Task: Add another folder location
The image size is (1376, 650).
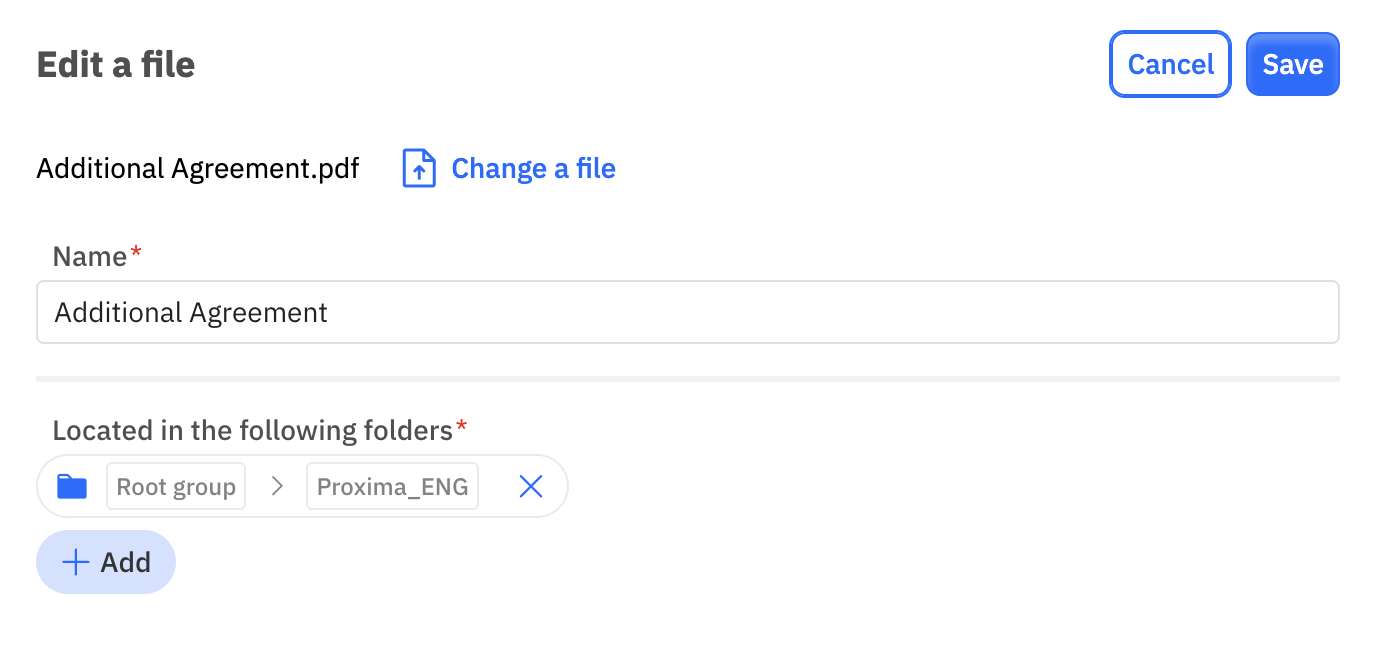Action: [106, 562]
